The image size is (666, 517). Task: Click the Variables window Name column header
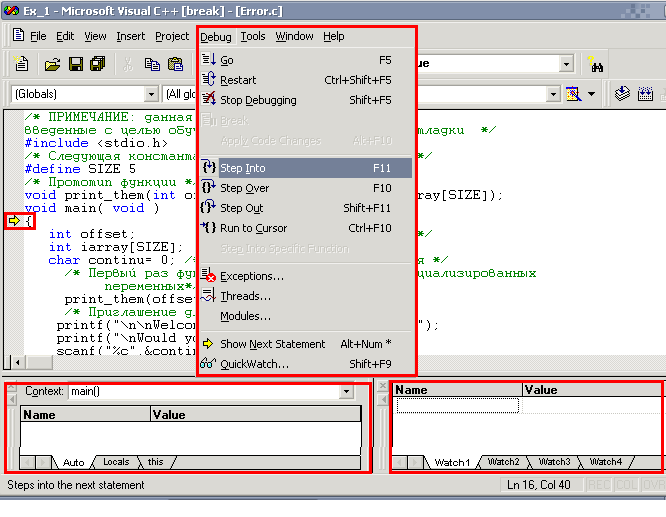[85, 415]
